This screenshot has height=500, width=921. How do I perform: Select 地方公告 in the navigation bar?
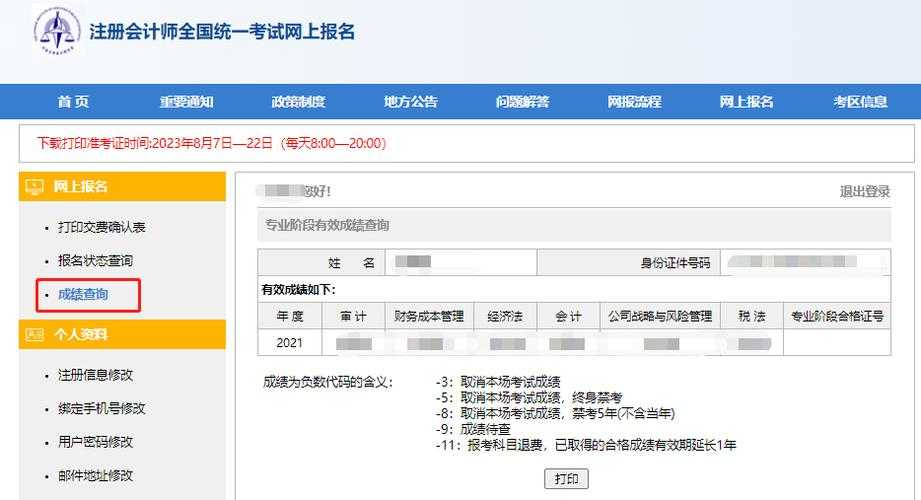pyautogui.click(x=411, y=102)
